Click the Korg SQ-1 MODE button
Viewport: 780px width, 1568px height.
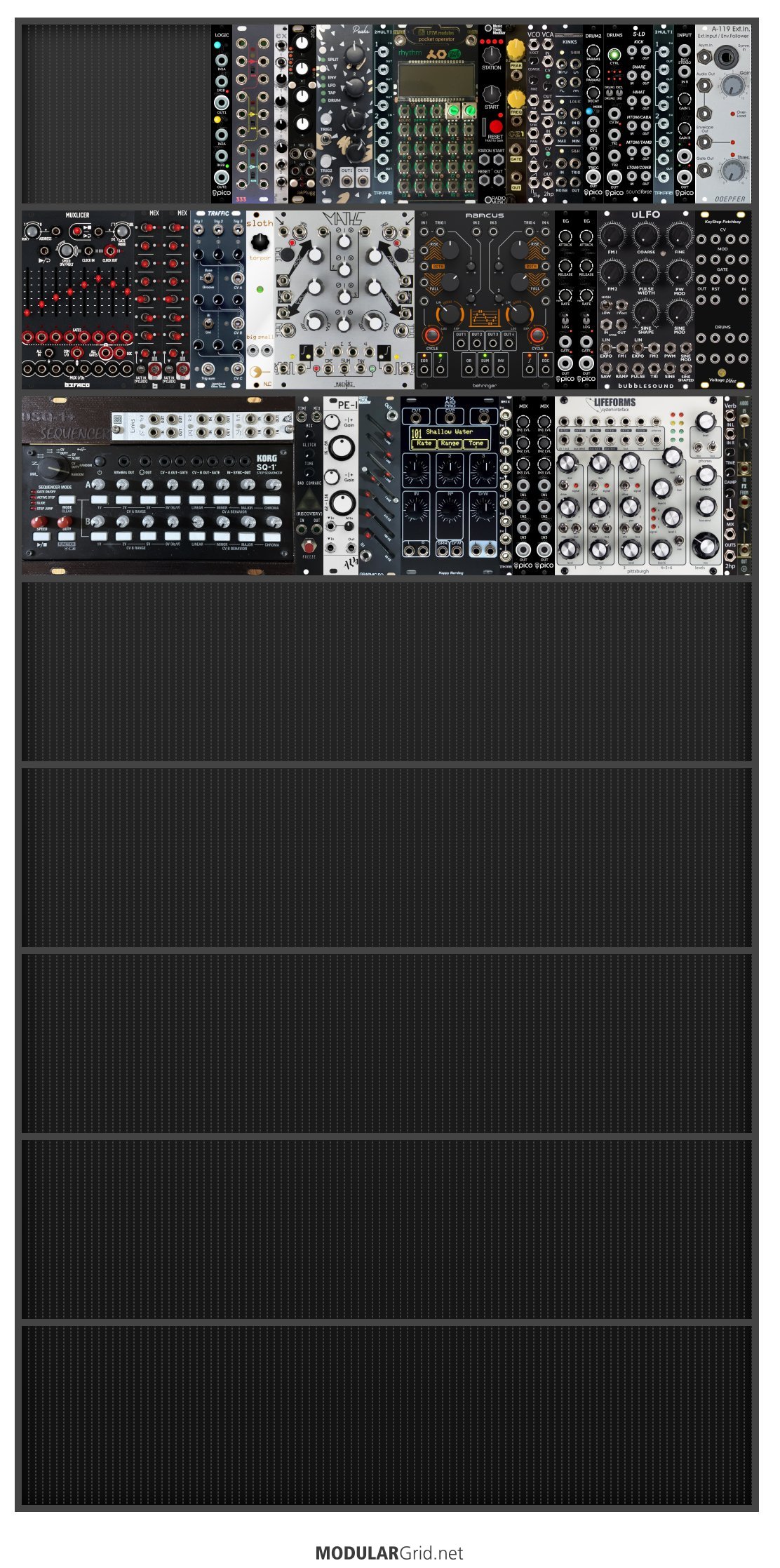[67, 501]
